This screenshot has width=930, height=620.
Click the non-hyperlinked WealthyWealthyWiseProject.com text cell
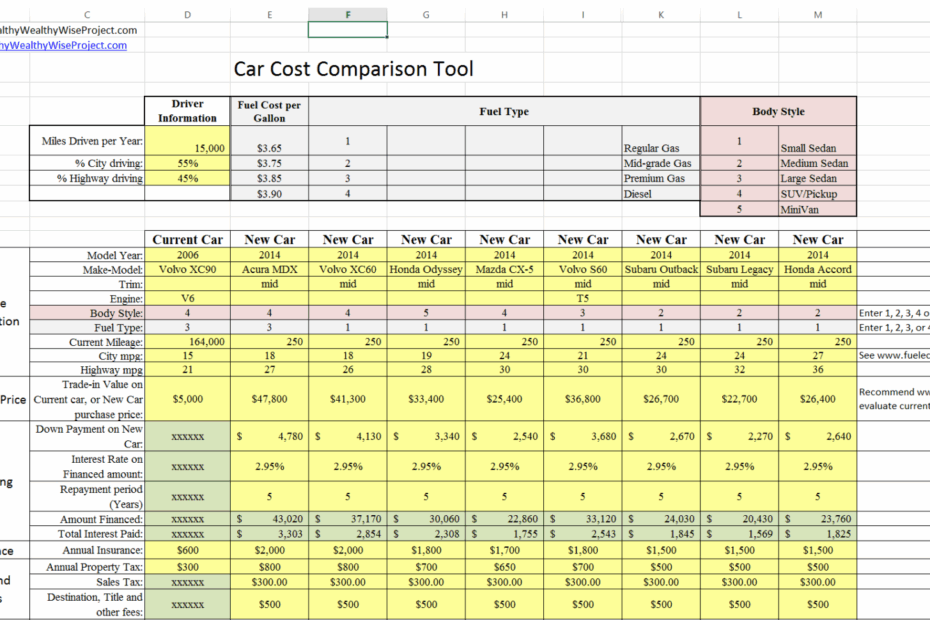(62, 30)
